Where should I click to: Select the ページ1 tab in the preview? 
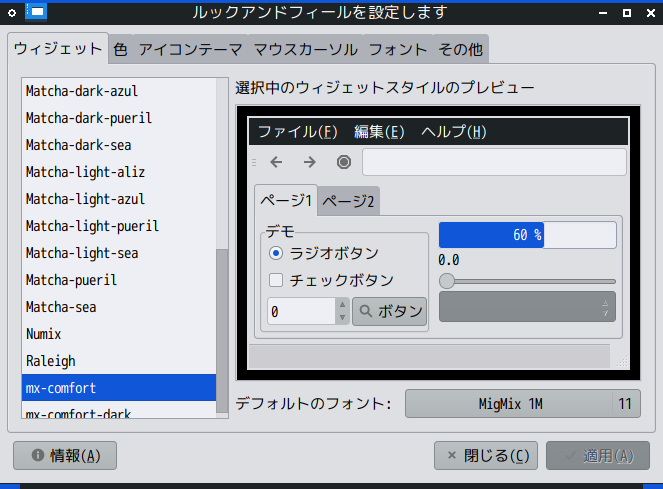[286, 200]
